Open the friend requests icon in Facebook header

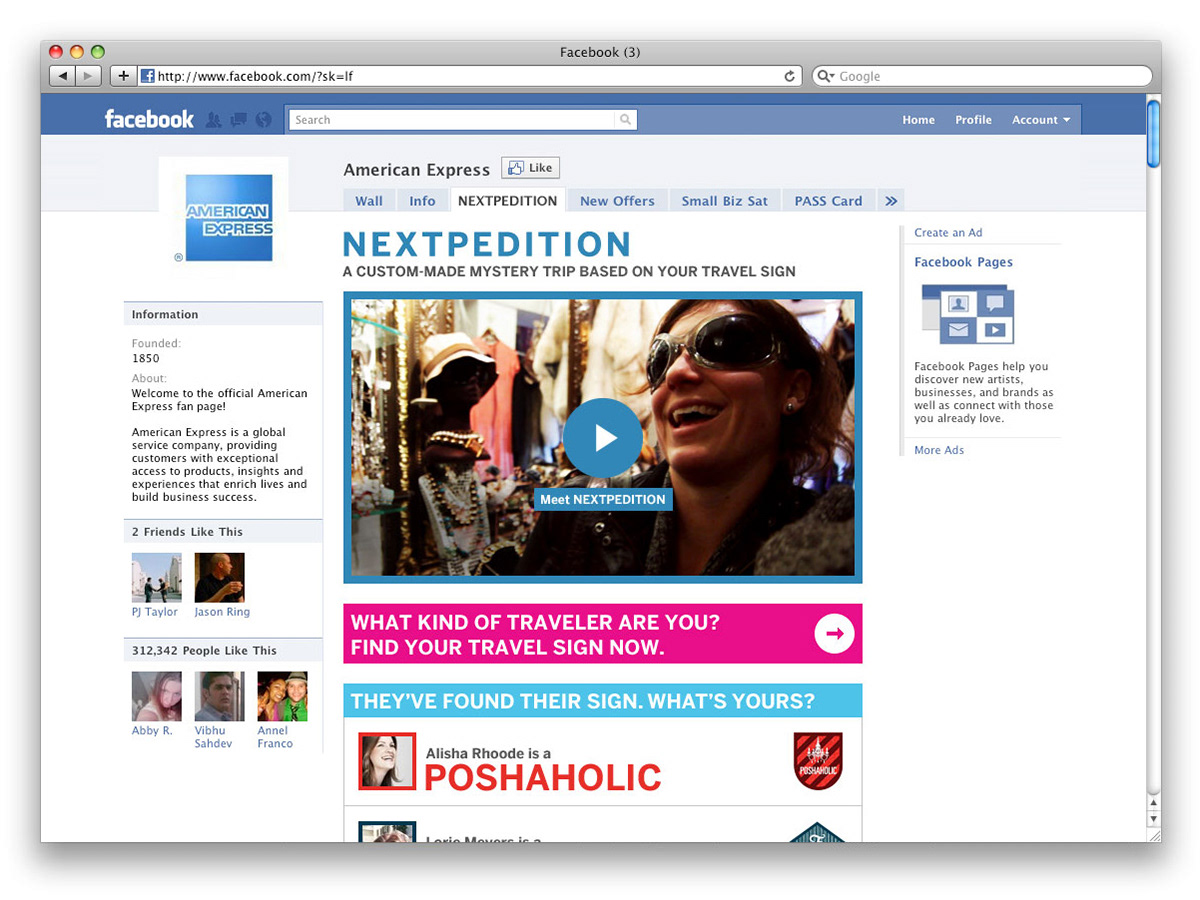tap(213, 120)
